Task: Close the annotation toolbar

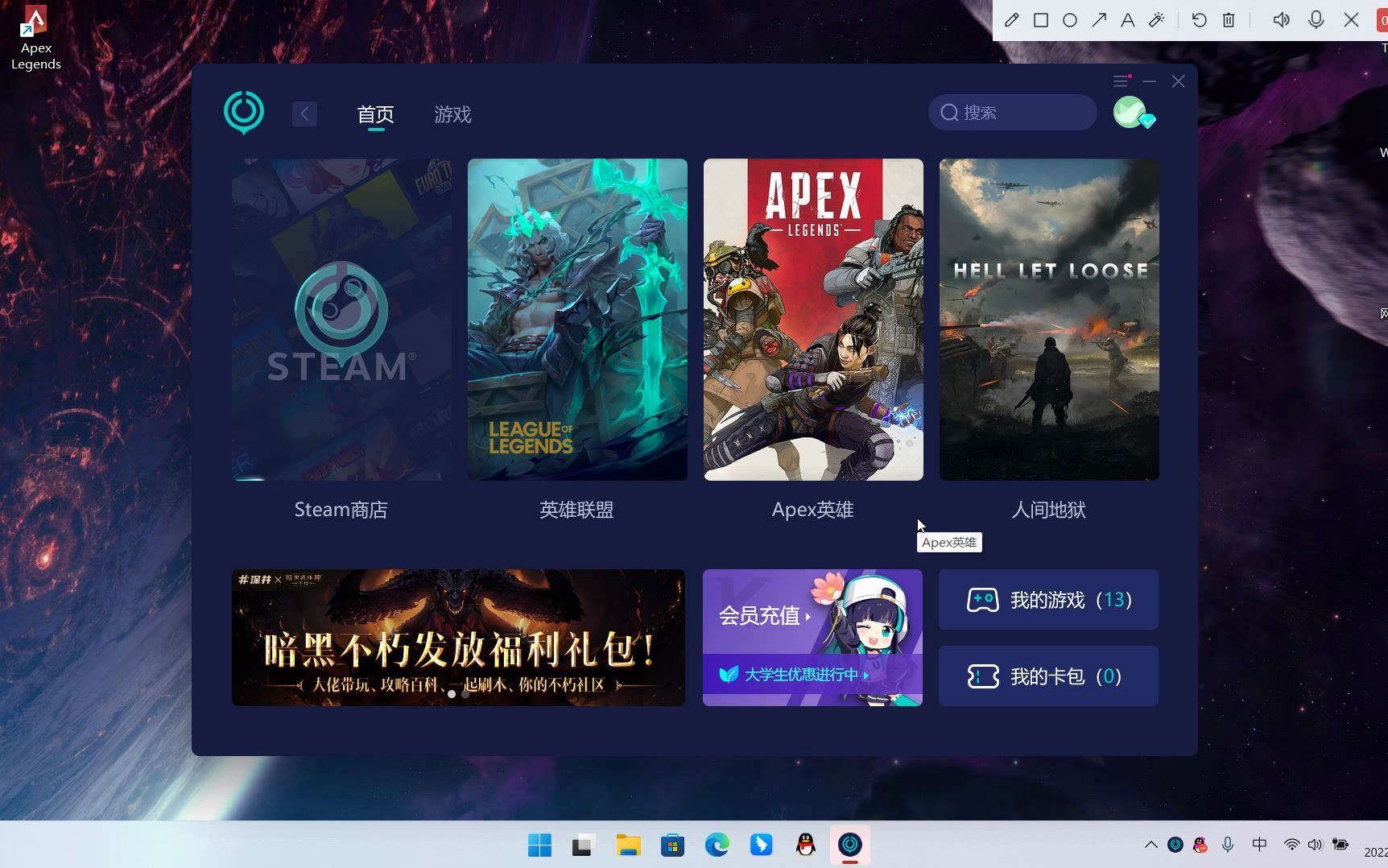Action: pyautogui.click(x=1352, y=20)
